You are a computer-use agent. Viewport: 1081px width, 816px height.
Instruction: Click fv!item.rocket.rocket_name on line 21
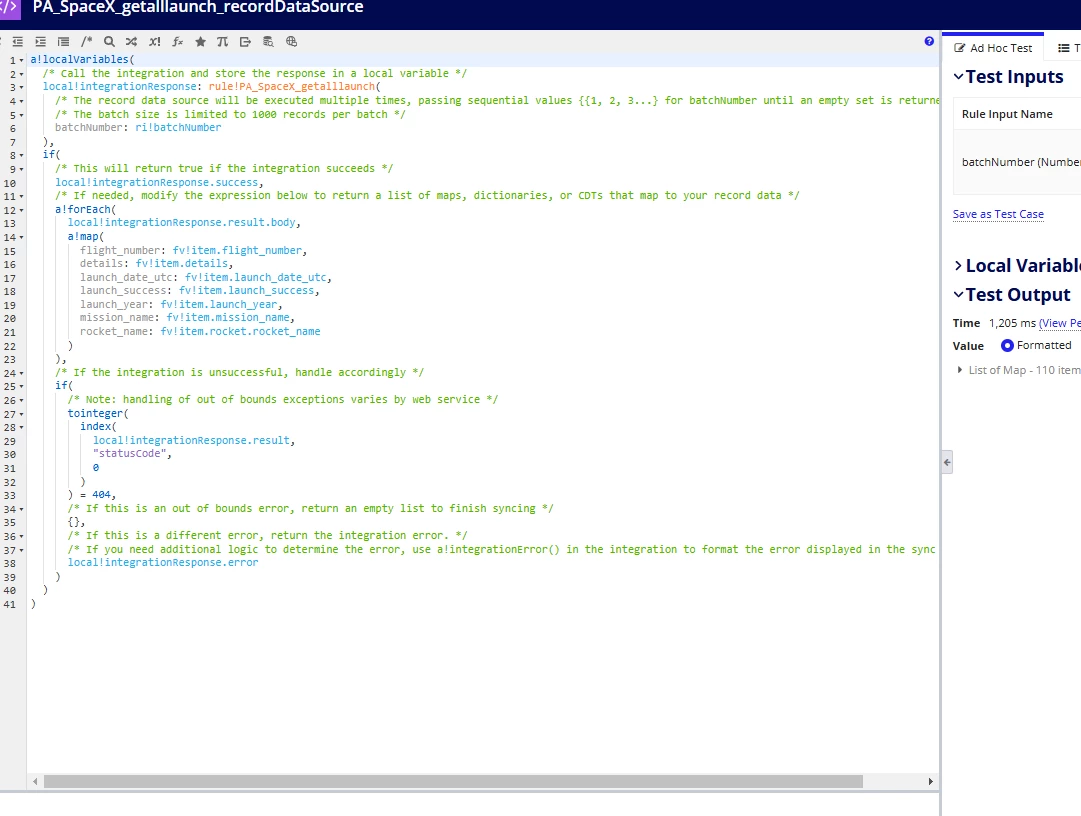click(241, 332)
